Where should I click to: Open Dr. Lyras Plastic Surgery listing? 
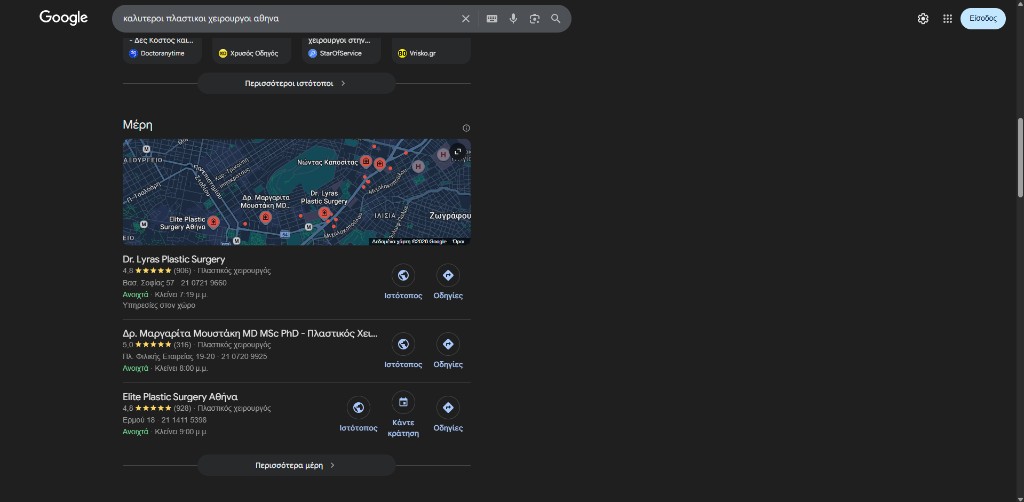[x=174, y=259]
